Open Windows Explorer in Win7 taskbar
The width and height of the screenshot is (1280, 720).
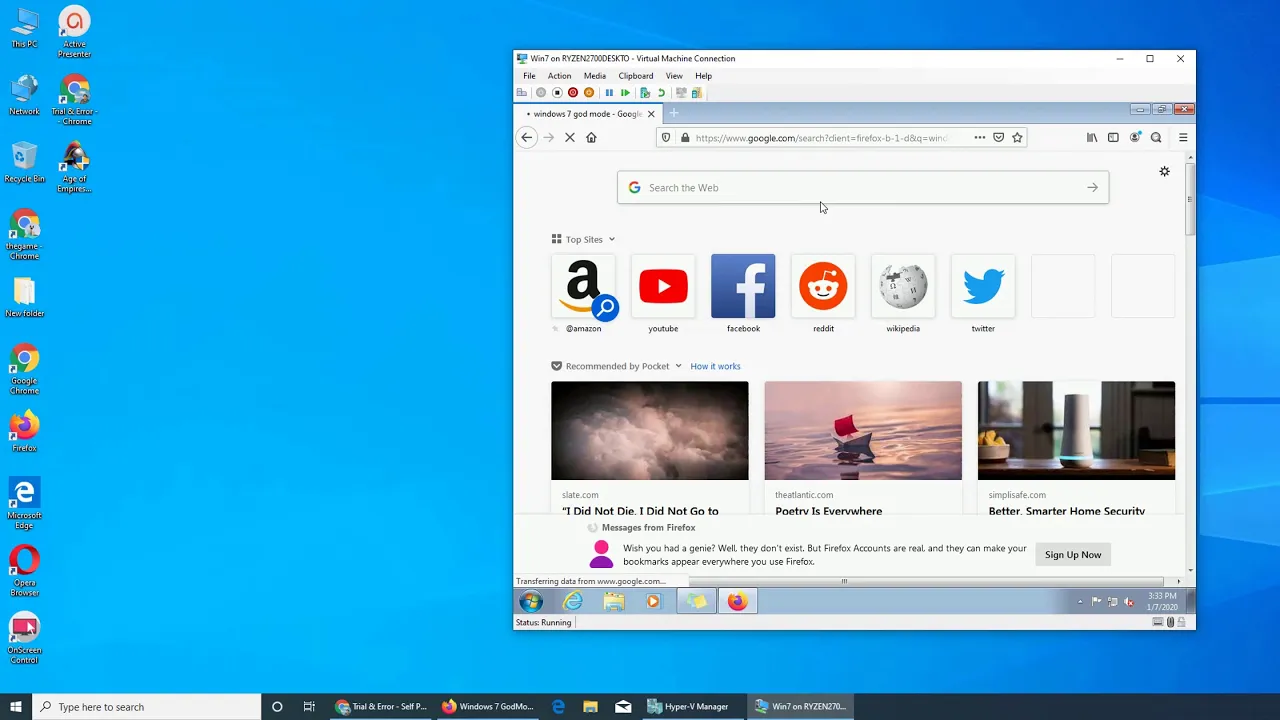(614, 601)
